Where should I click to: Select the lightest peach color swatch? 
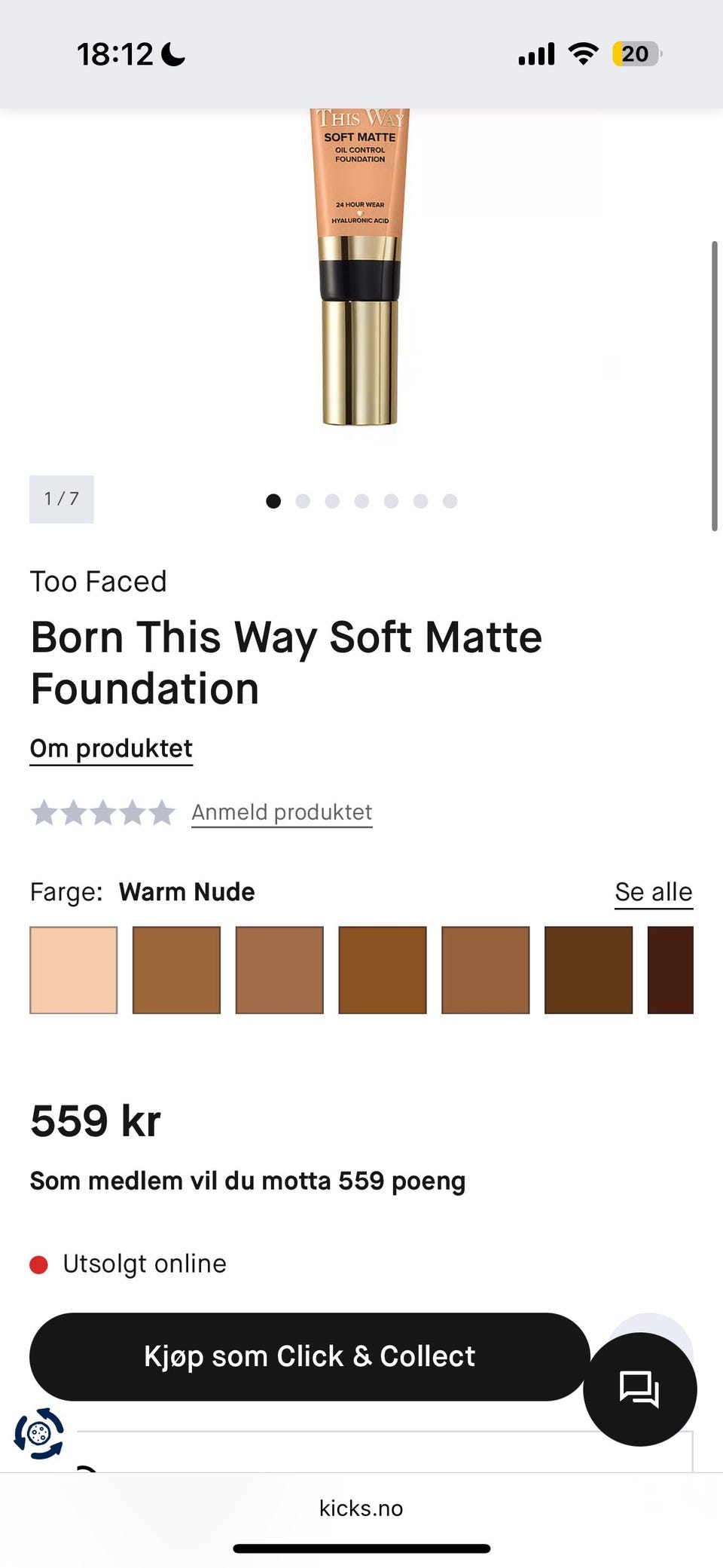tap(73, 970)
